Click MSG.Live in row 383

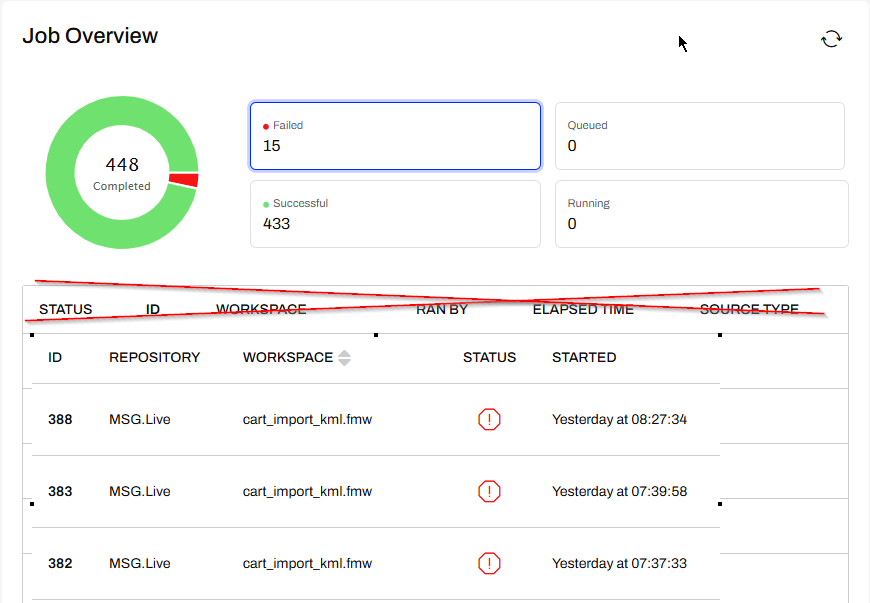pos(139,491)
